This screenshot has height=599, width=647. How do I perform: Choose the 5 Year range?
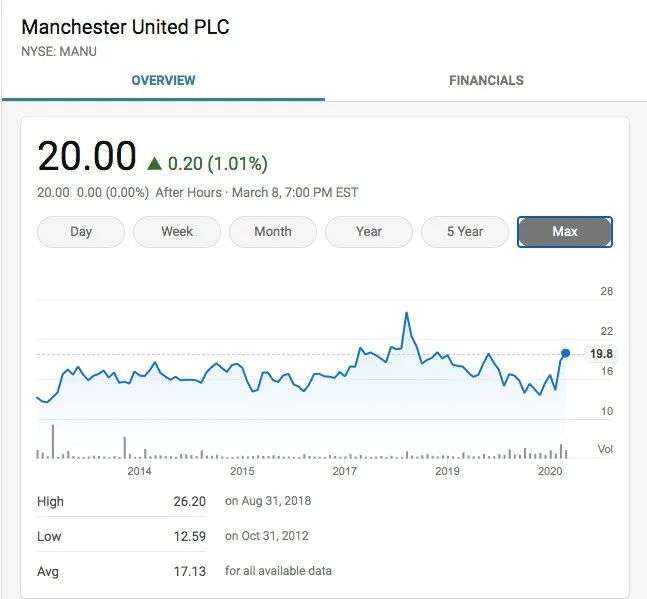point(465,232)
